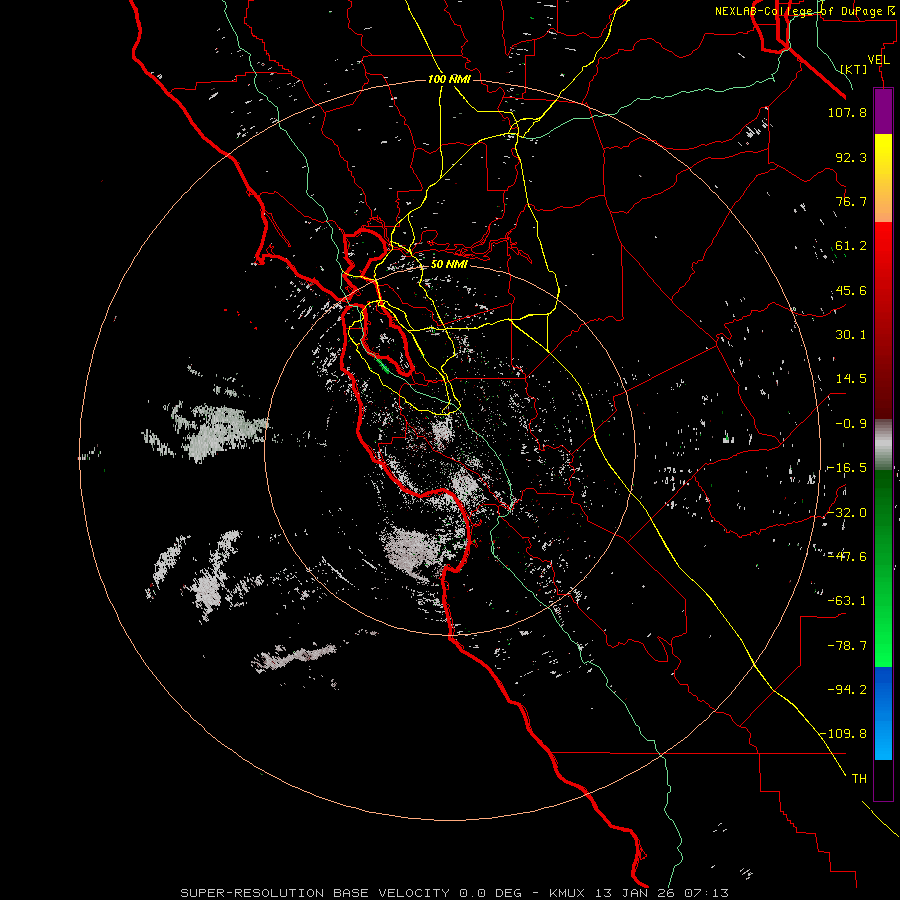The width and height of the screenshot is (900, 900).
Task: Click the TH label below the scale
Action: [859, 779]
